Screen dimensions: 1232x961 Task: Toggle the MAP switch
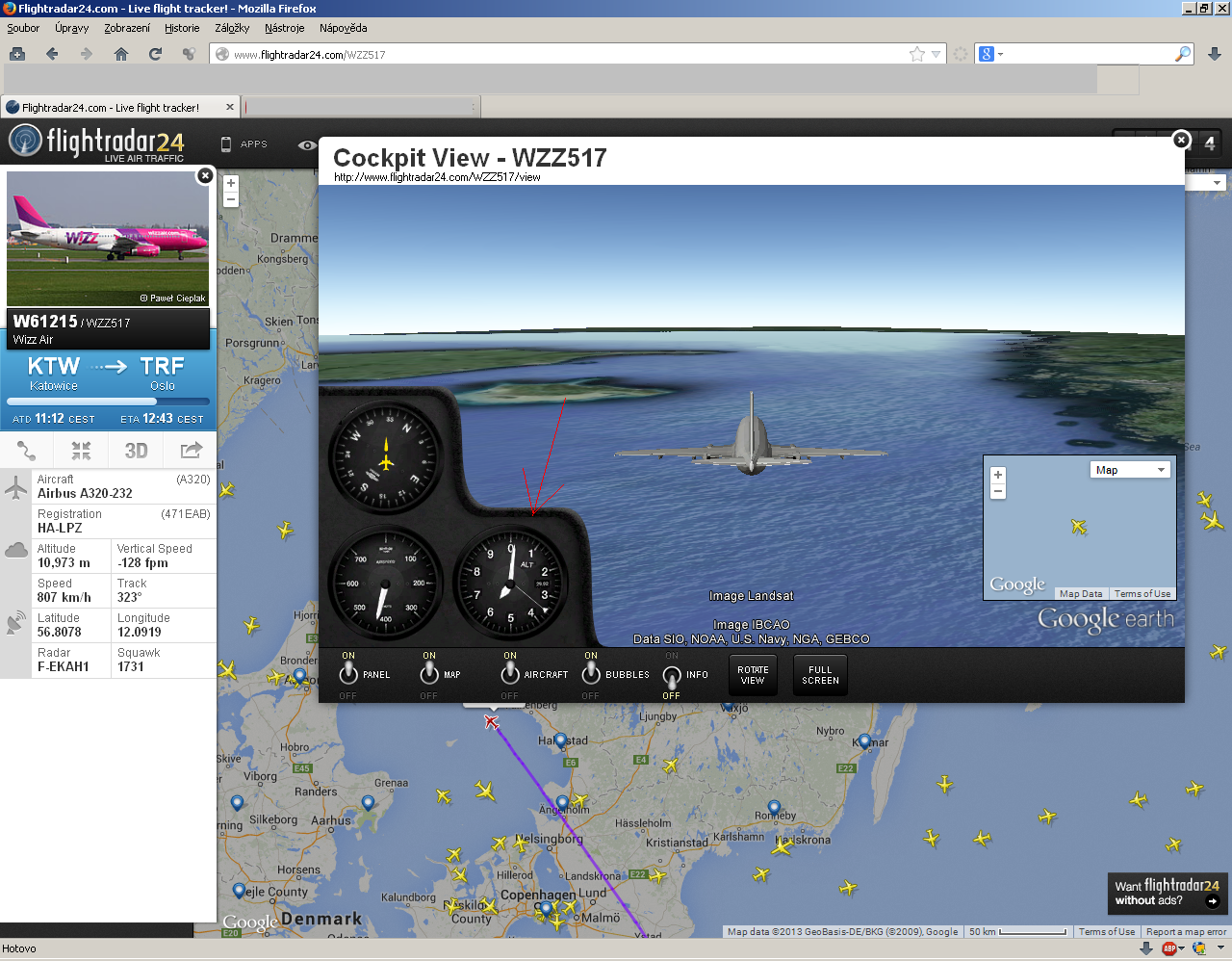tap(429, 674)
